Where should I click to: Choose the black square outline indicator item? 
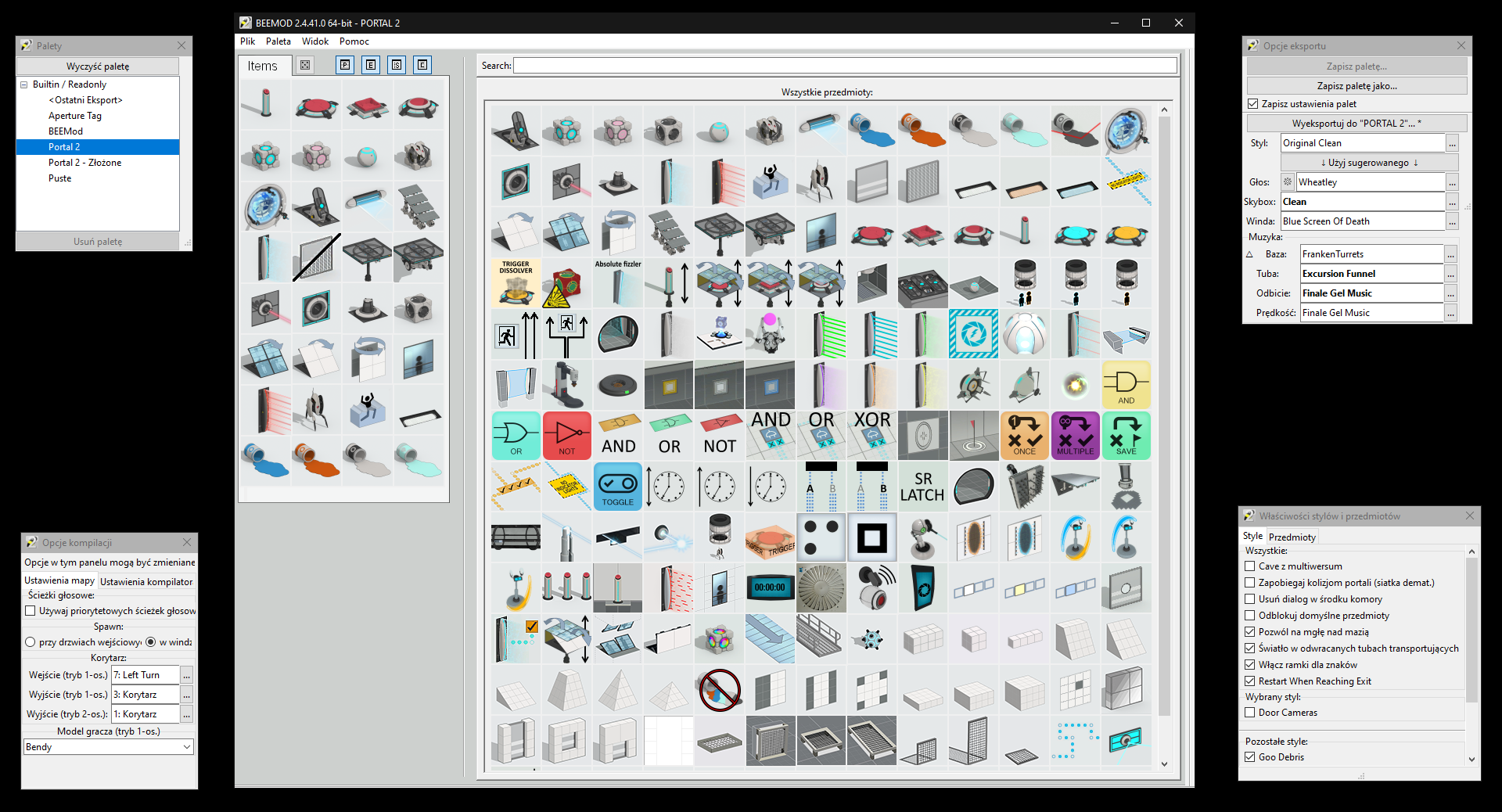tap(871, 537)
